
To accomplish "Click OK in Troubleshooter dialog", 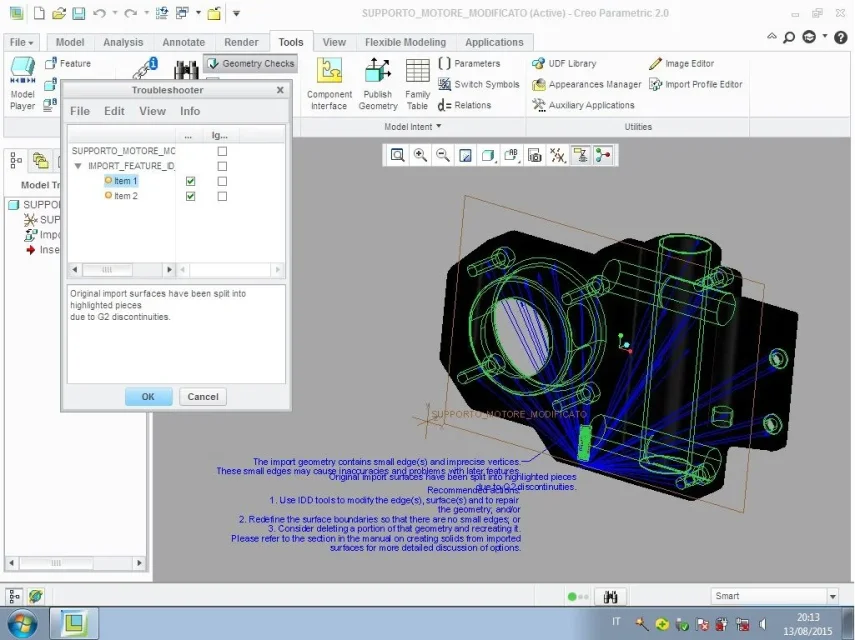I will (148, 397).
